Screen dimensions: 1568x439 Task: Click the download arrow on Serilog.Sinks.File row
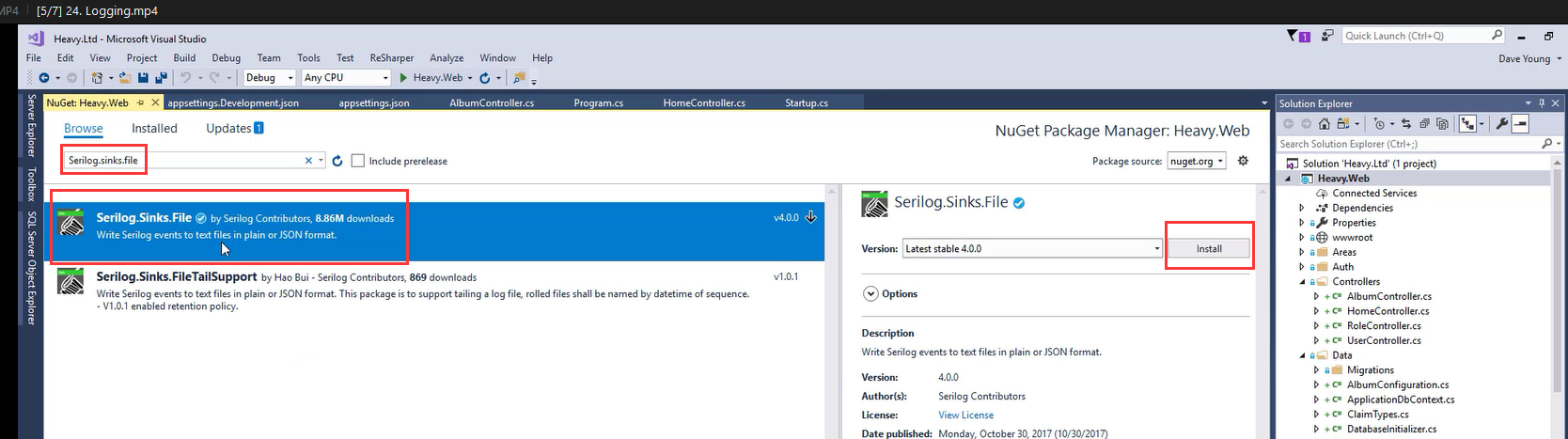coord(810,217)
